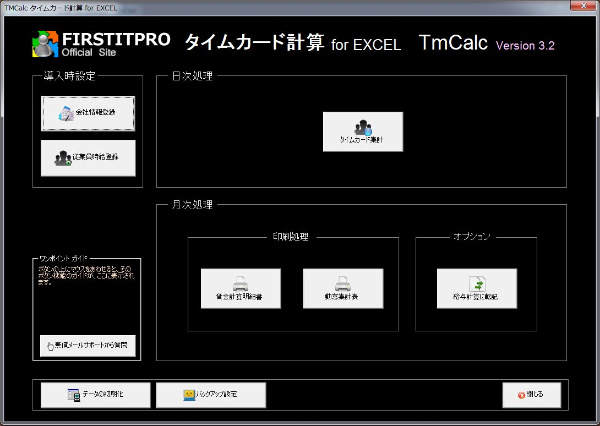This screenshot has height=426, width=600.
Task: Click the '印刷処理' group label
Action: 291,237
